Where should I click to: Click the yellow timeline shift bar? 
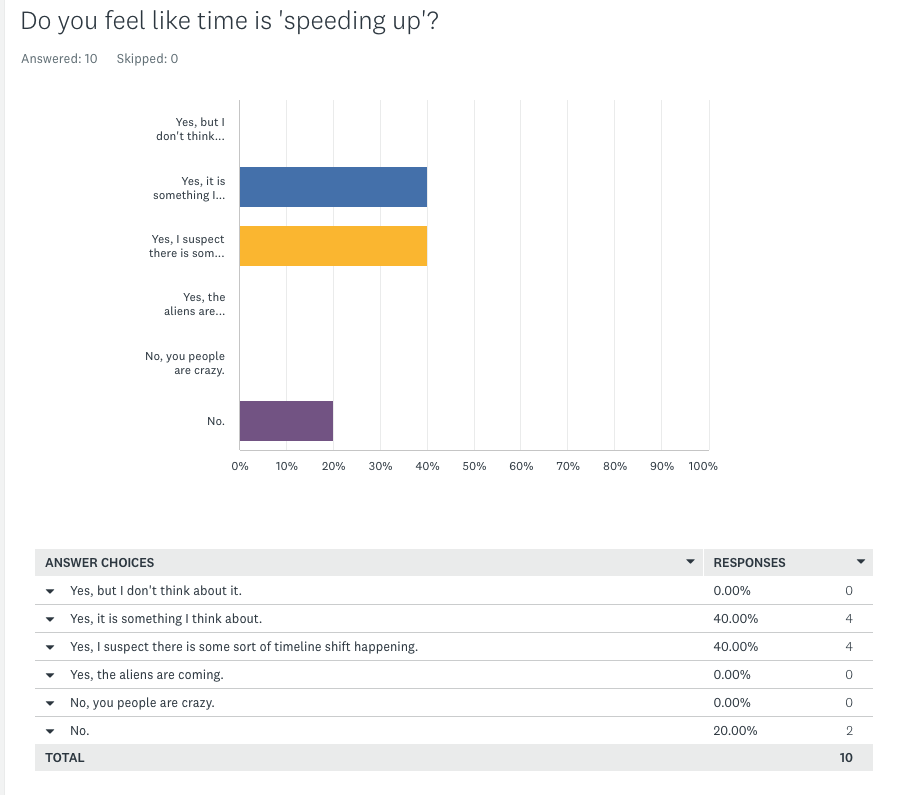[333, 246]
